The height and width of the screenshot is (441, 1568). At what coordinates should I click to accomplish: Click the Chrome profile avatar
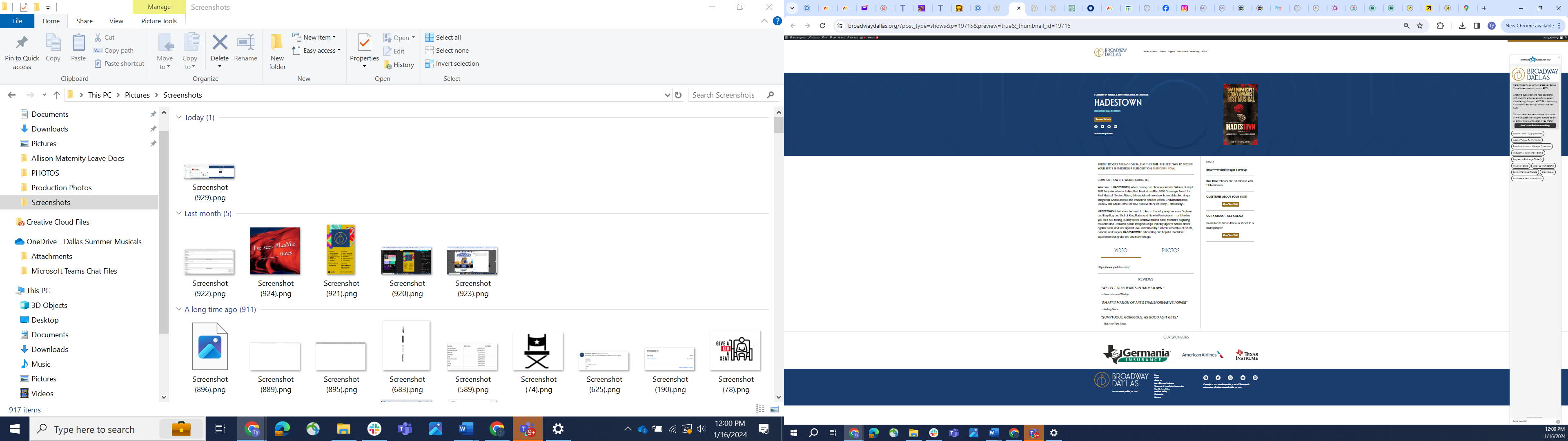point(1491,26)
